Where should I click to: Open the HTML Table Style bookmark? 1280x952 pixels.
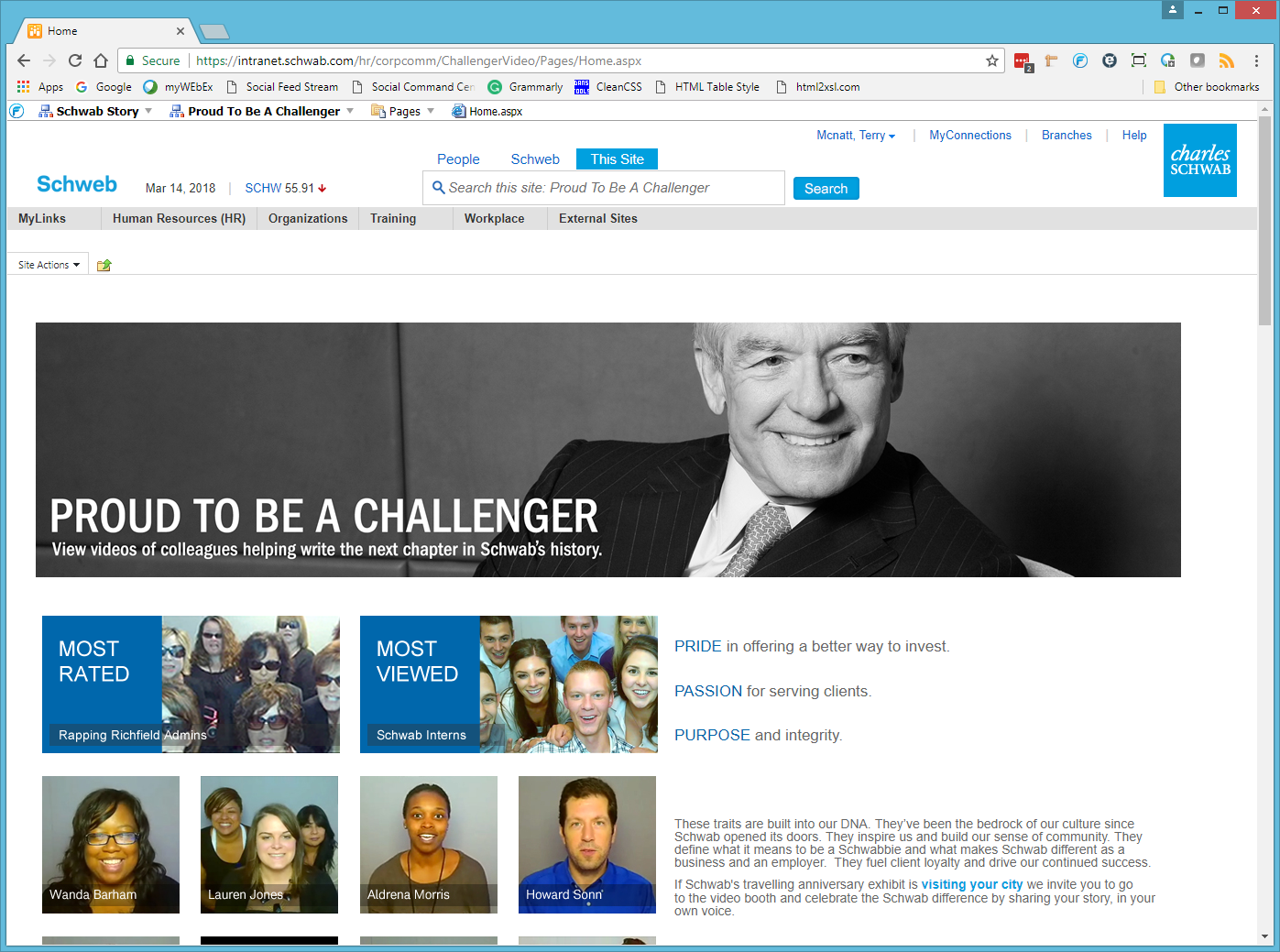tap(707, 87)
